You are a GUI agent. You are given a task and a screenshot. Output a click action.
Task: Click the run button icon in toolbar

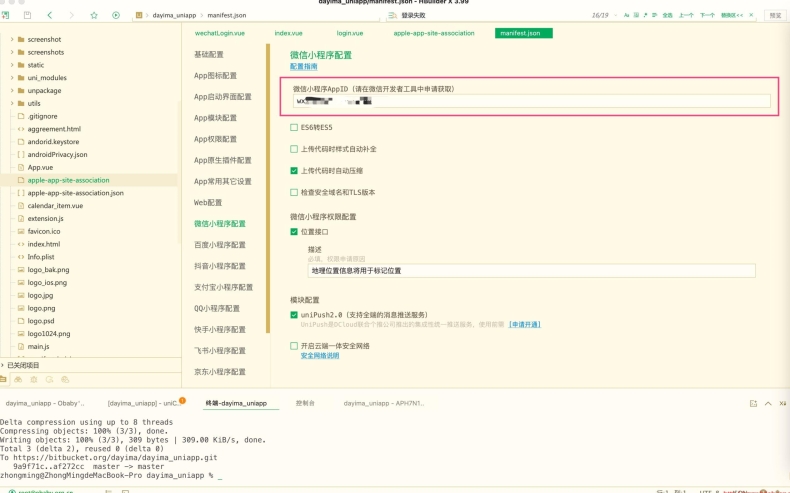coord(116,15)
